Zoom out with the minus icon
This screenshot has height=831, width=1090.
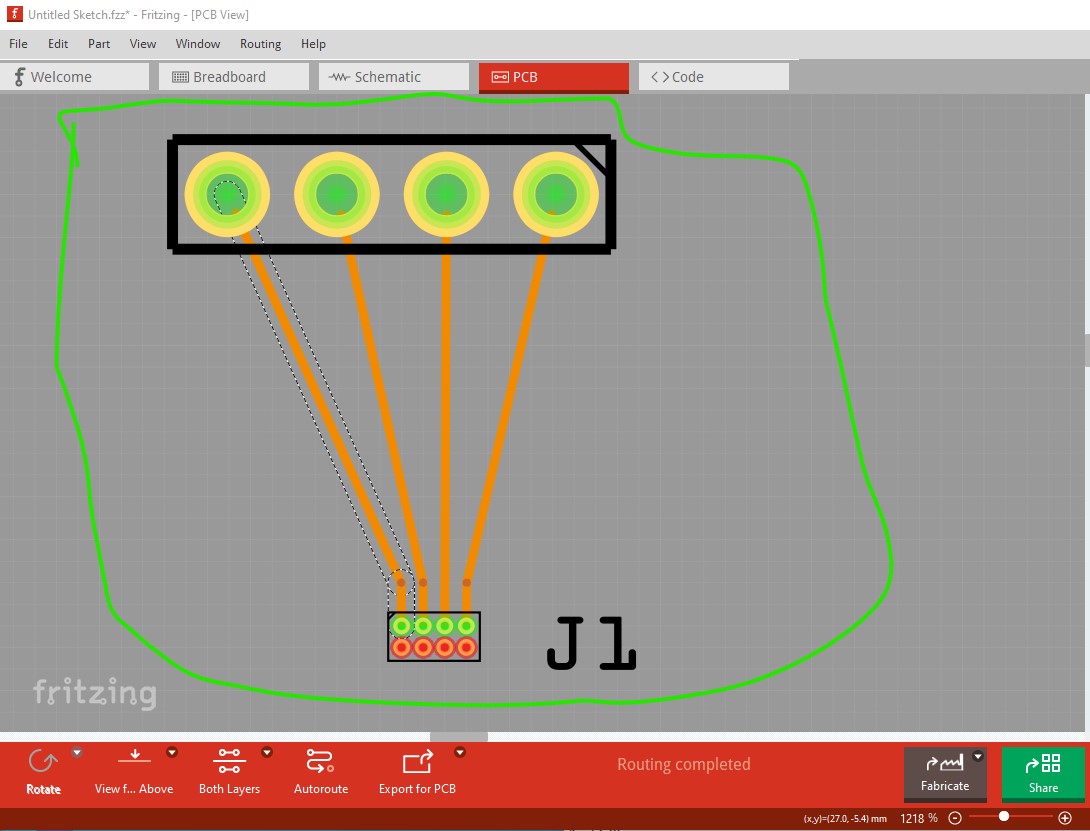955,818
